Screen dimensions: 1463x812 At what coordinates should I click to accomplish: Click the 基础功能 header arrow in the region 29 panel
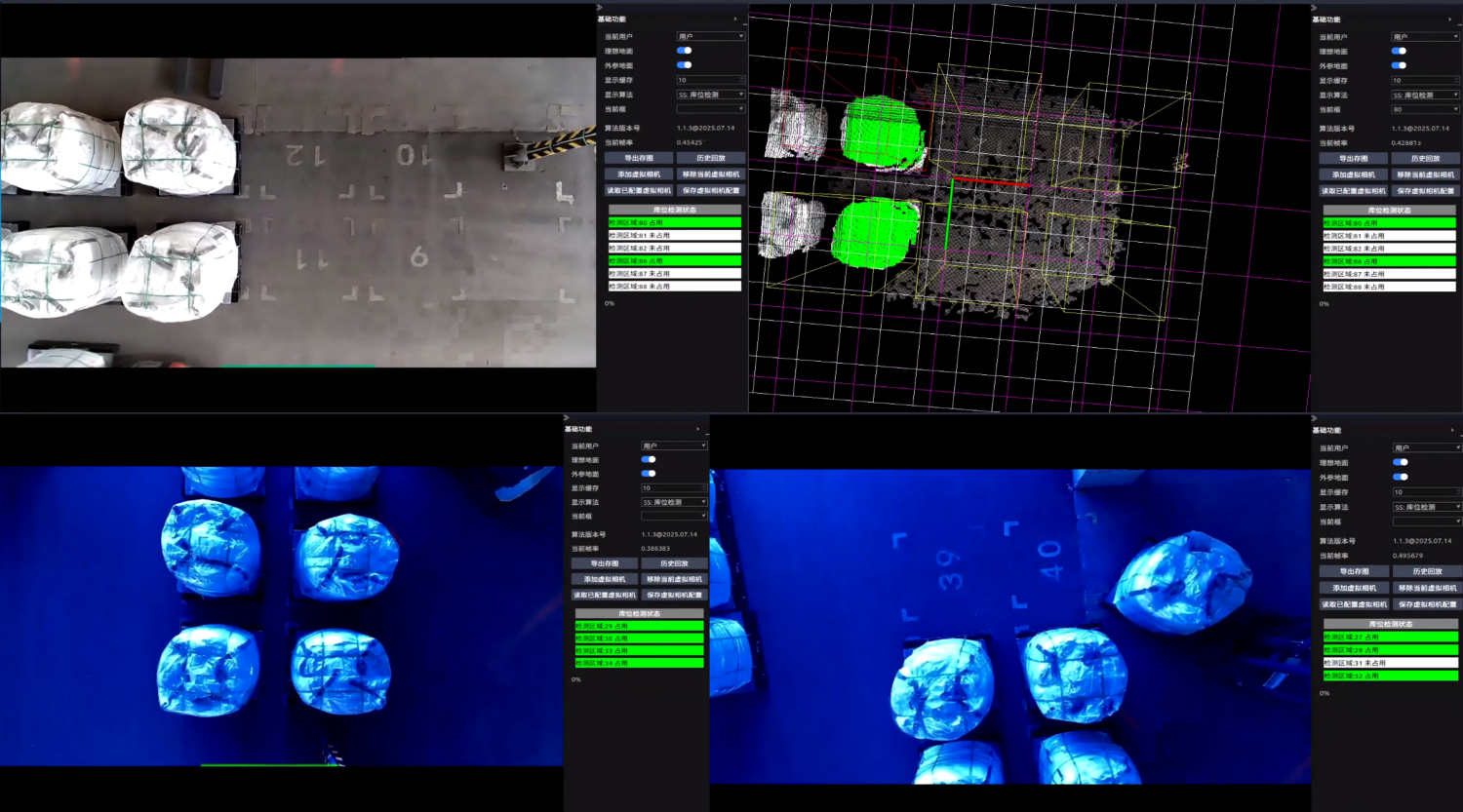(x=697, y=430)
